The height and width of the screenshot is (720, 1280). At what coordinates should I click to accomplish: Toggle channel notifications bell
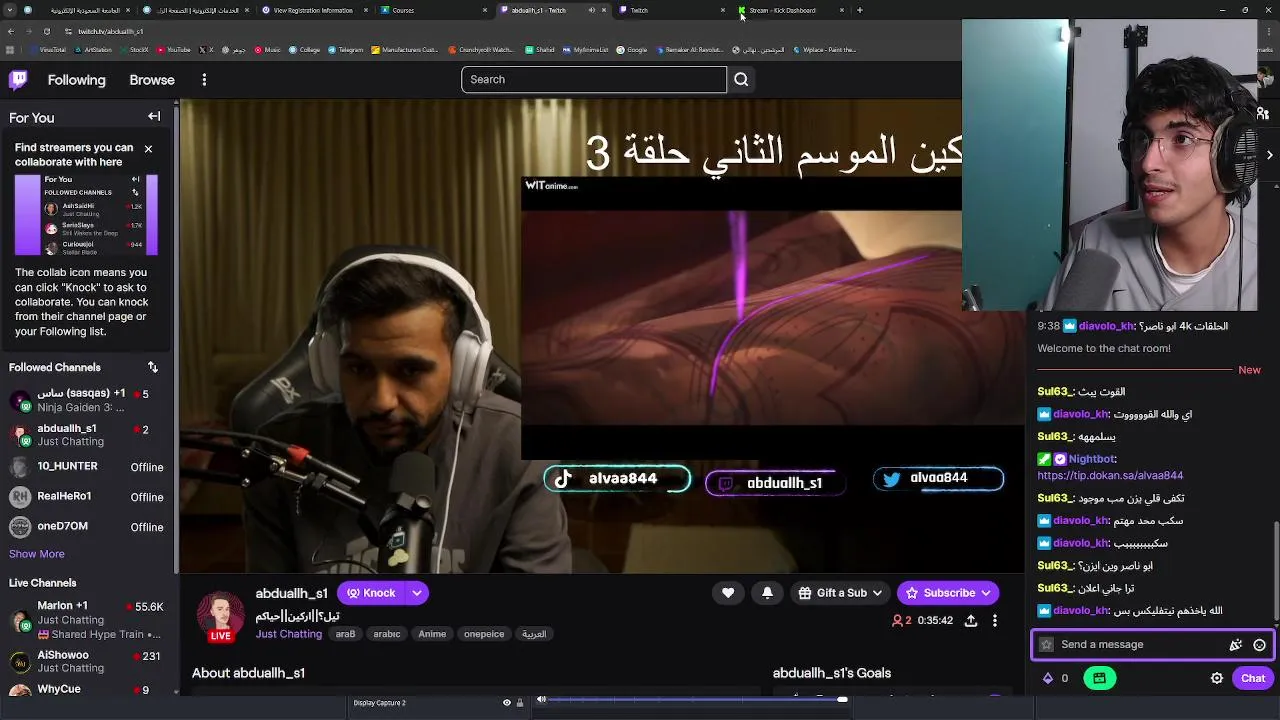pos(767,593)
